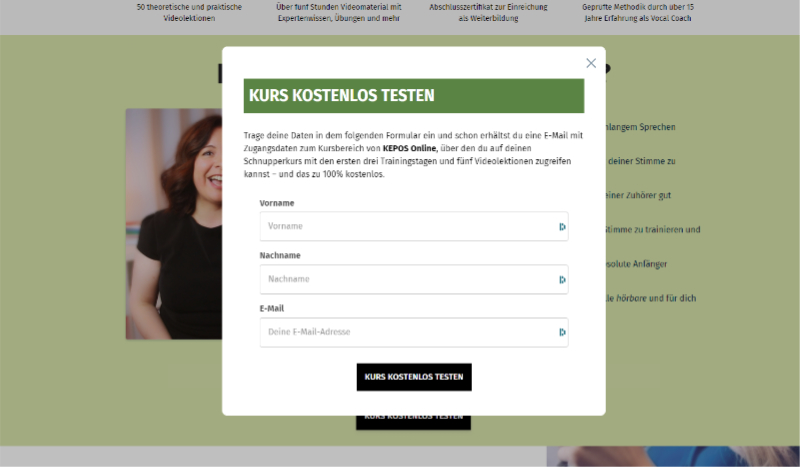Focus the Vorname text input

click(405, 227)
